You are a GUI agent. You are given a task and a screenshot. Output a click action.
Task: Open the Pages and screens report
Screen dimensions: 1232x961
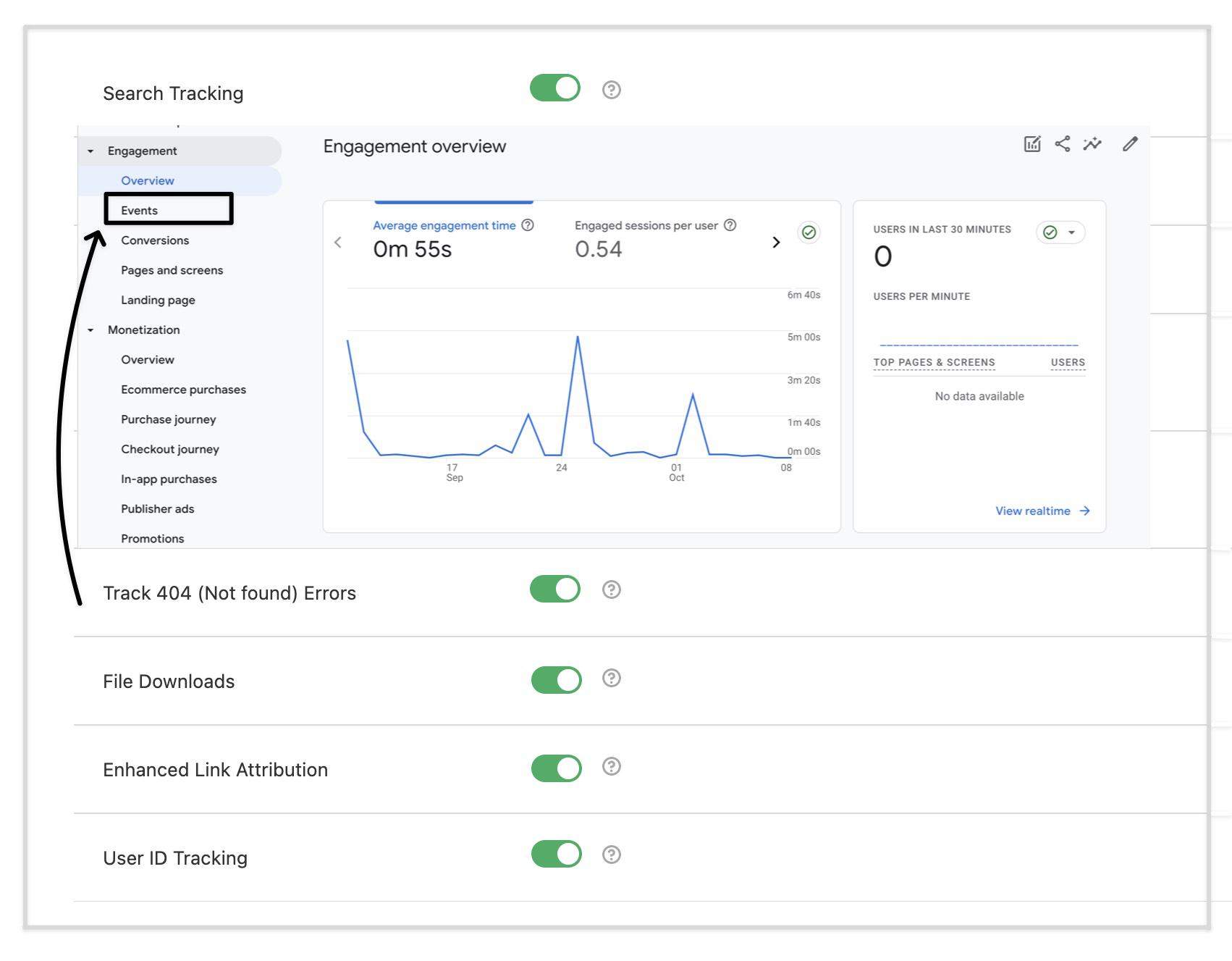(x=172, y=270)
